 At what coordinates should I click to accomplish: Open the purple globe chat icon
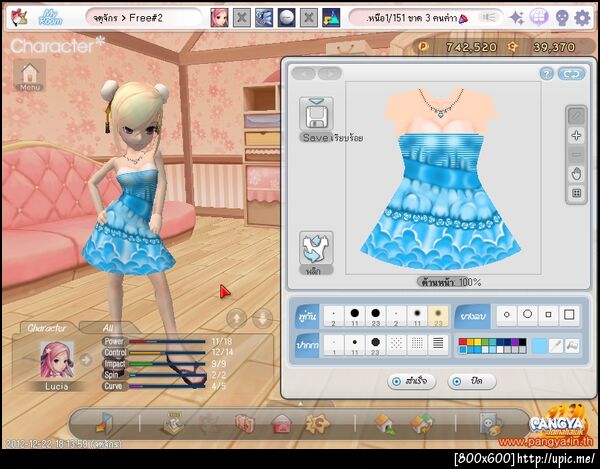(x=538, y=18)
